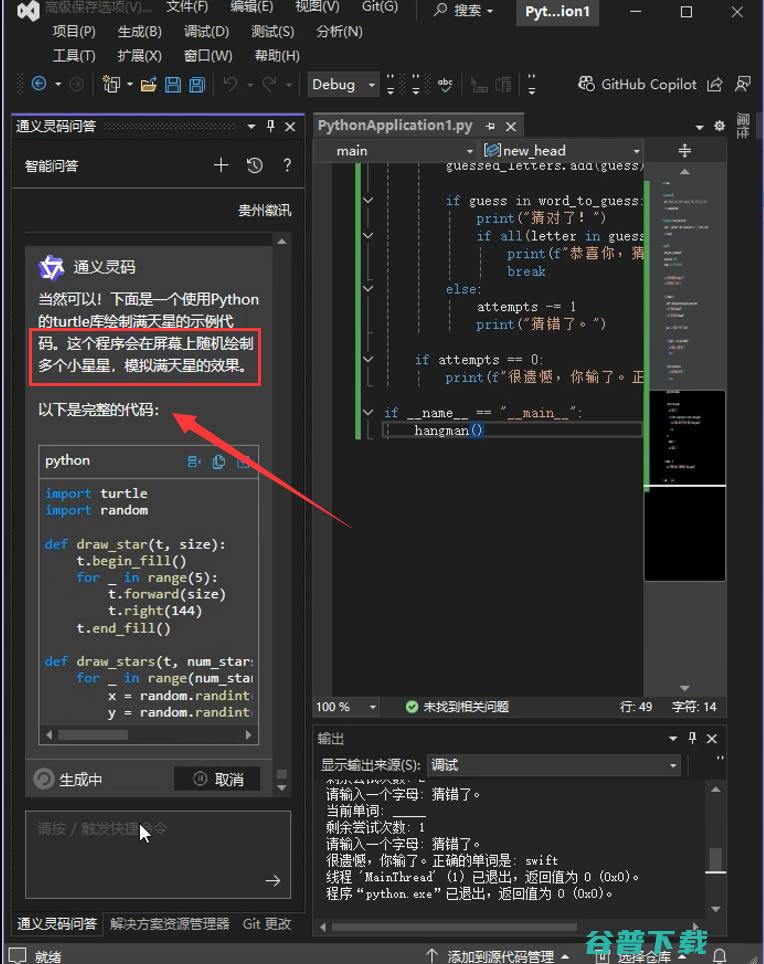This screenshot has height=964, width=764.
Task: Click the share/live share icon
Action: pos(715,84)
